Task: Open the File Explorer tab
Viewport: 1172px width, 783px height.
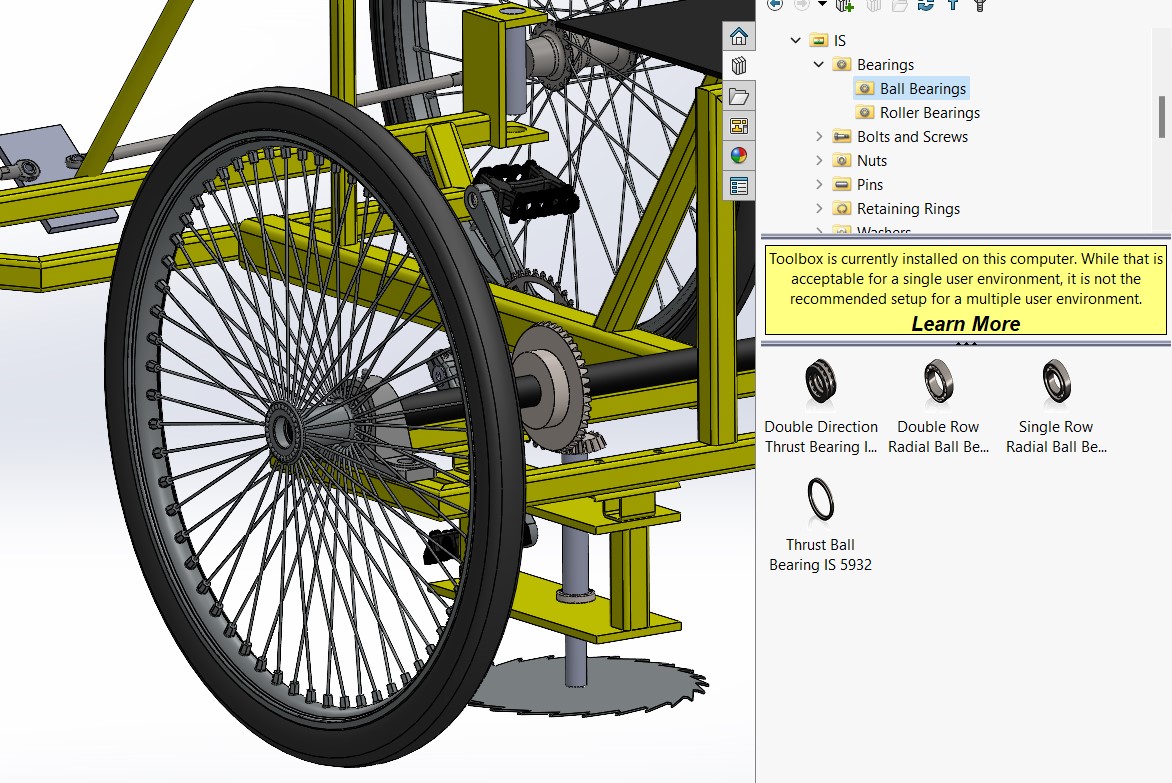Action: point(738,96)
